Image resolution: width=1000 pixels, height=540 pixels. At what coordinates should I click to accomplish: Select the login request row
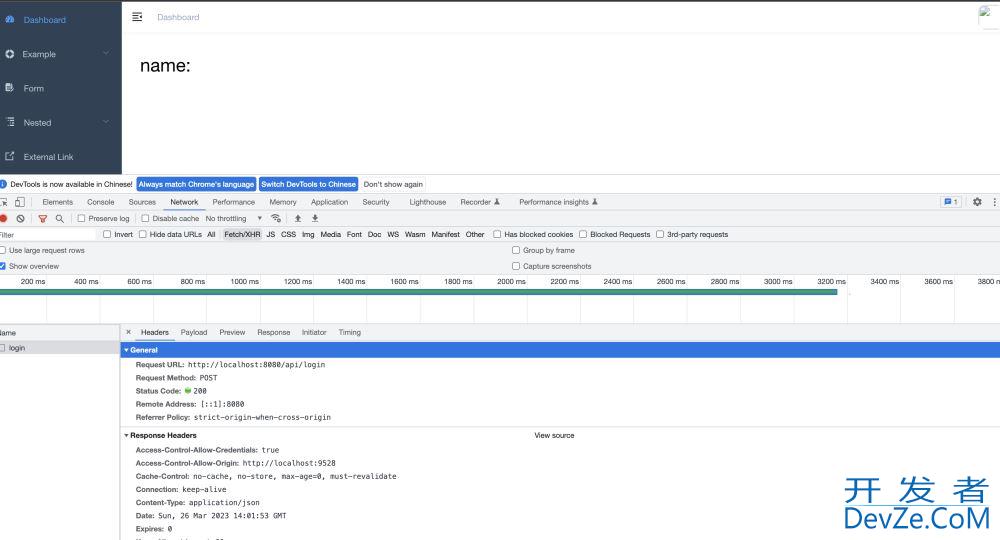coord(60,348)
